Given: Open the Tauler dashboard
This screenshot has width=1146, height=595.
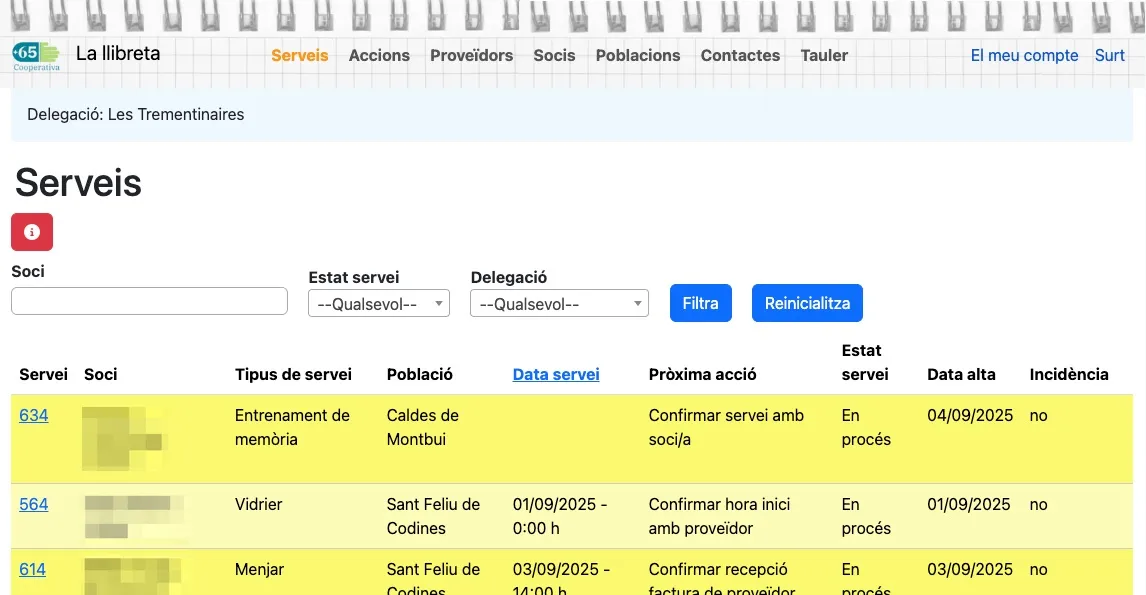Looking at the screenshot, I should [824, 56].
